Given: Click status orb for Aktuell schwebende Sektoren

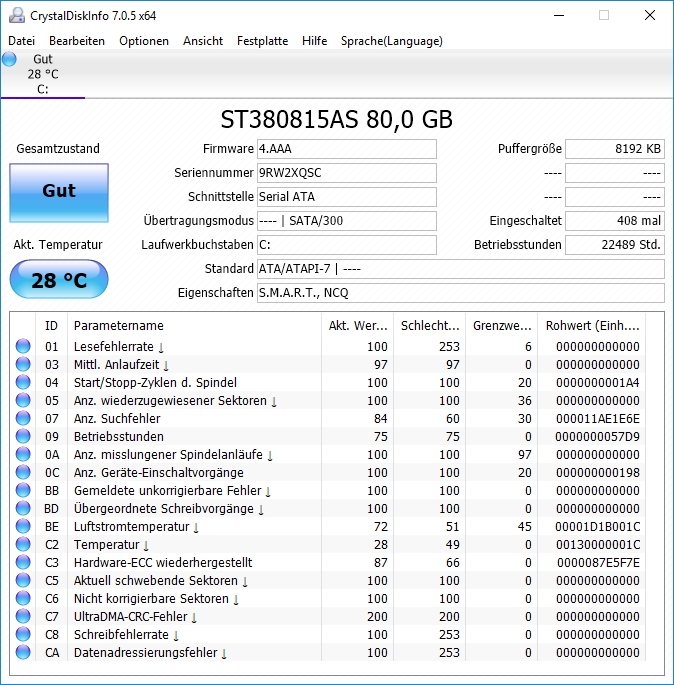Looking at the screenshot, I should pyautogui.click(x=23, y=580).
